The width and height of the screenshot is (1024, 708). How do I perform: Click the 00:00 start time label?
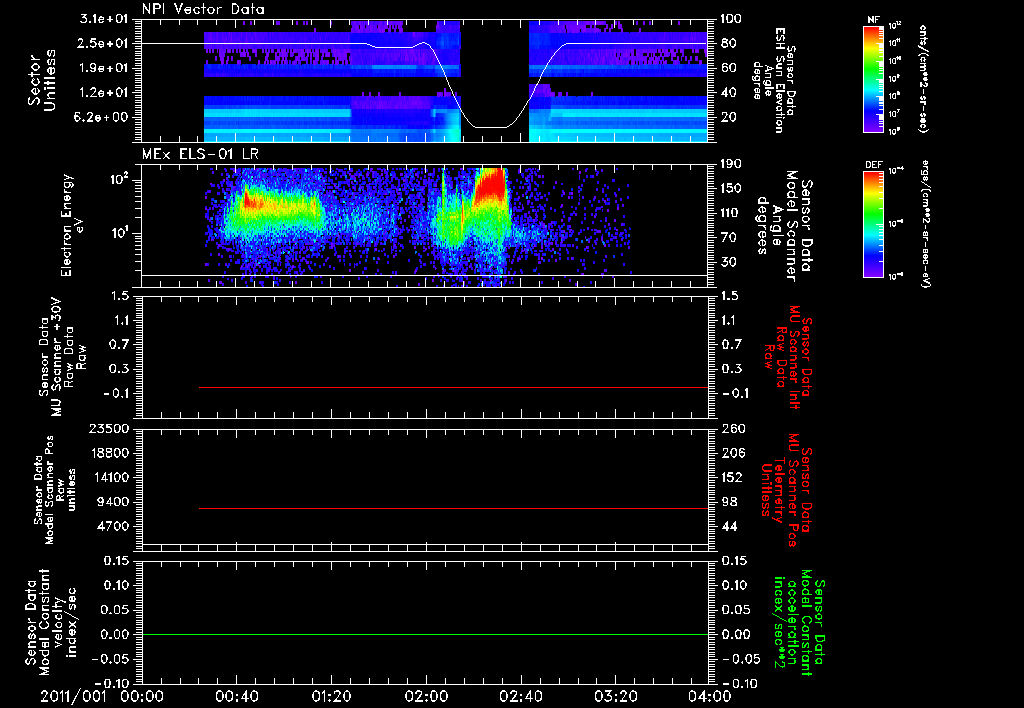142,696
